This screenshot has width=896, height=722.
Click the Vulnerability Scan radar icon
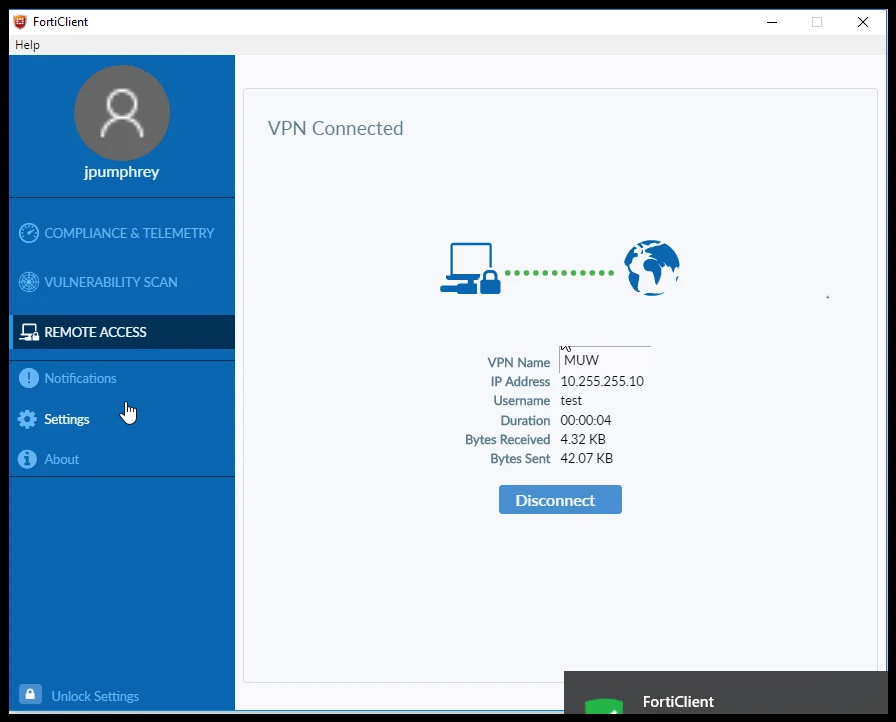click(29, 282)
